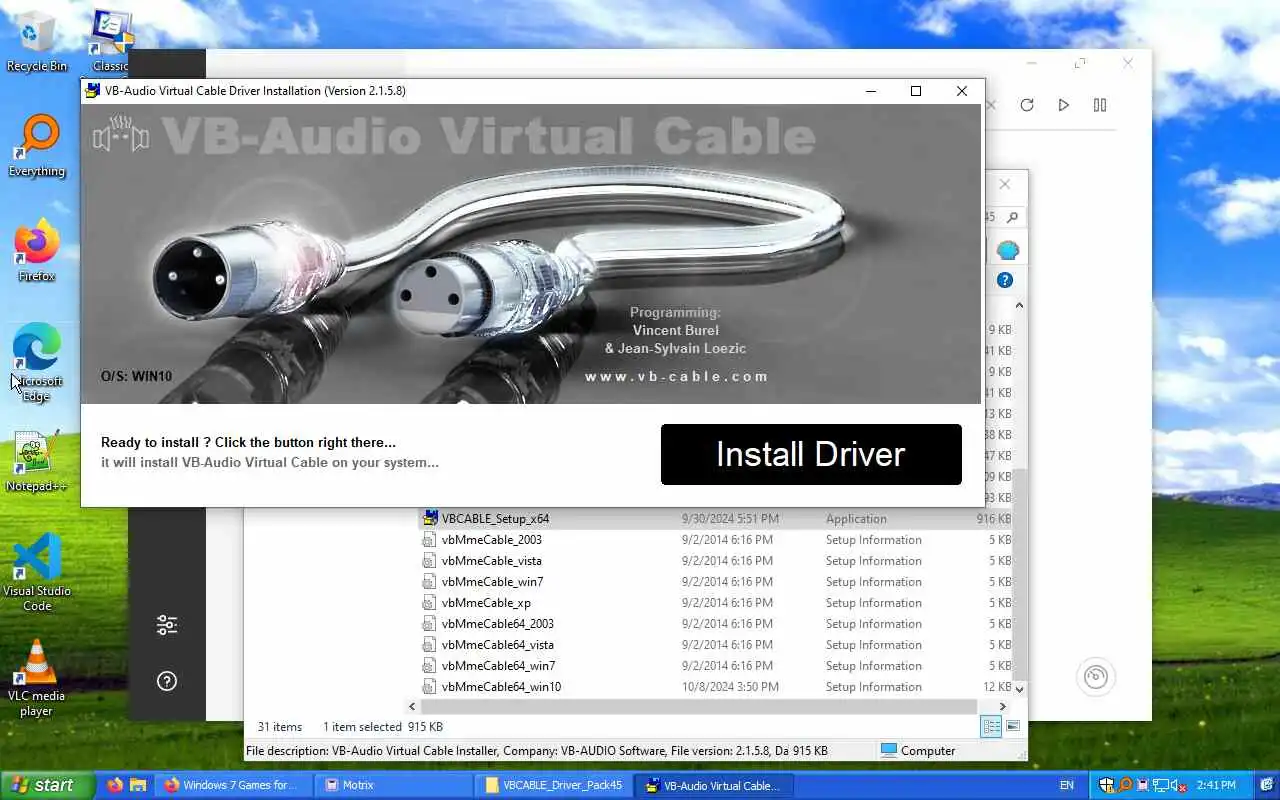Screen dimensions: 1280x800
Task: Select the vbMmeCable_2003 file
Action: tap(491, 540)
